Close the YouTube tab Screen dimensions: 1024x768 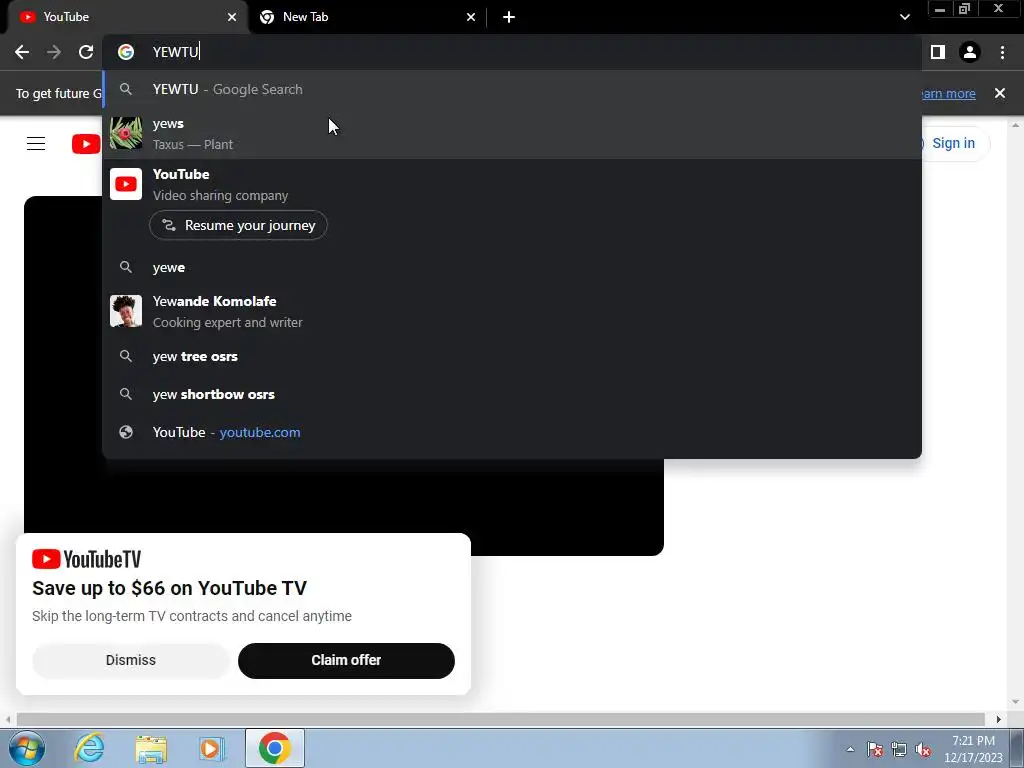232,17
